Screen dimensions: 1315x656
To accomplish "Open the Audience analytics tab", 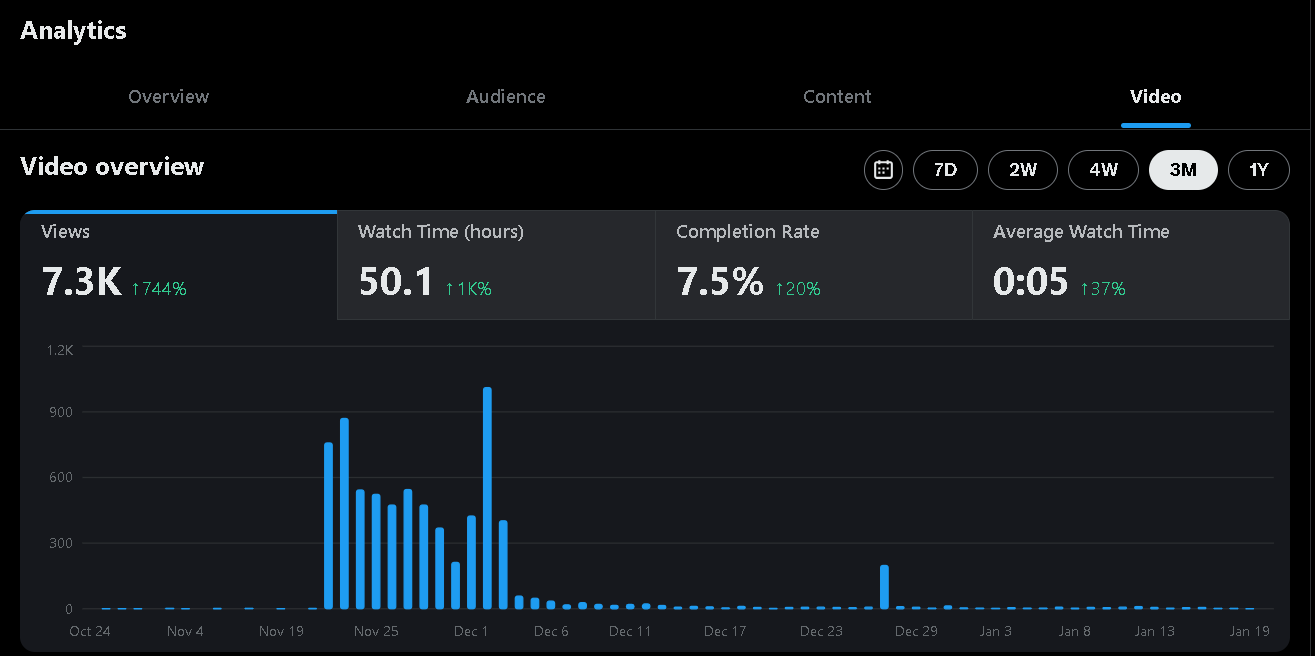I will pyautogui.click(x=505, y=96).
